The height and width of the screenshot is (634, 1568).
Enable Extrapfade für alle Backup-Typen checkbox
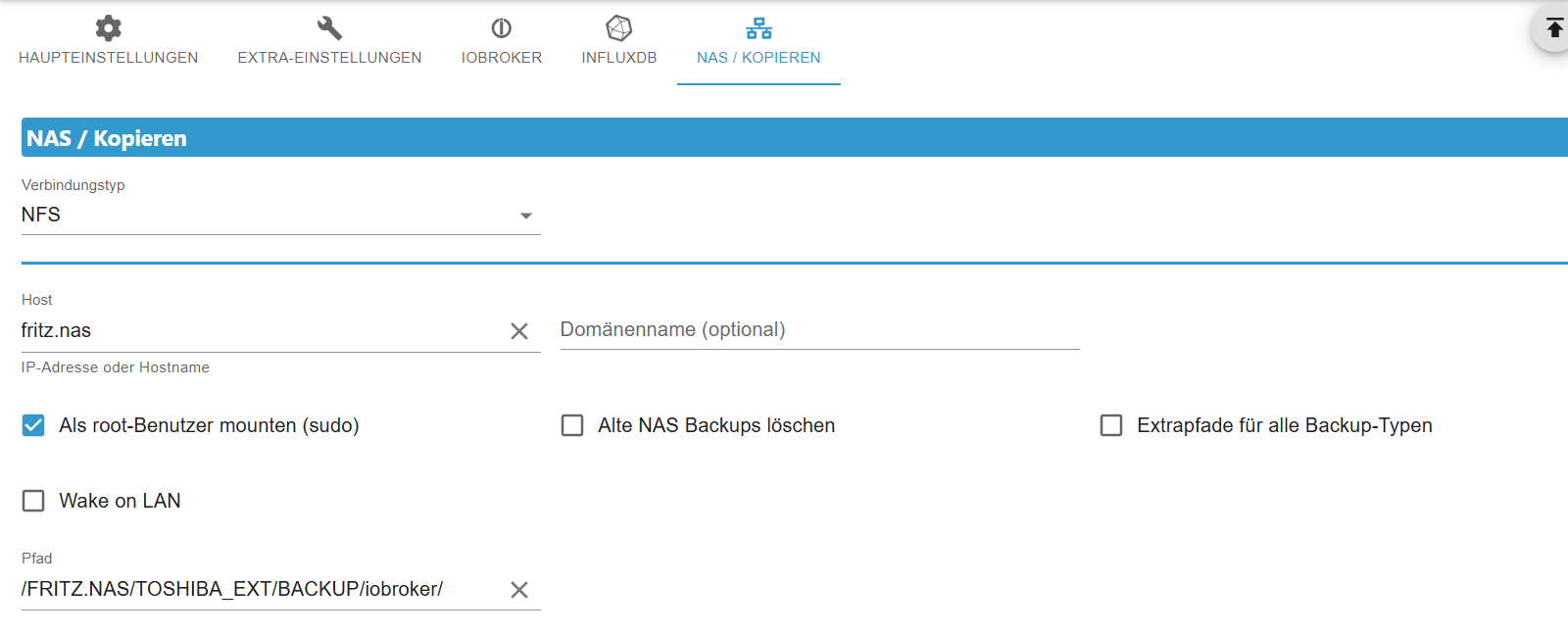[x=1111, y=425]
